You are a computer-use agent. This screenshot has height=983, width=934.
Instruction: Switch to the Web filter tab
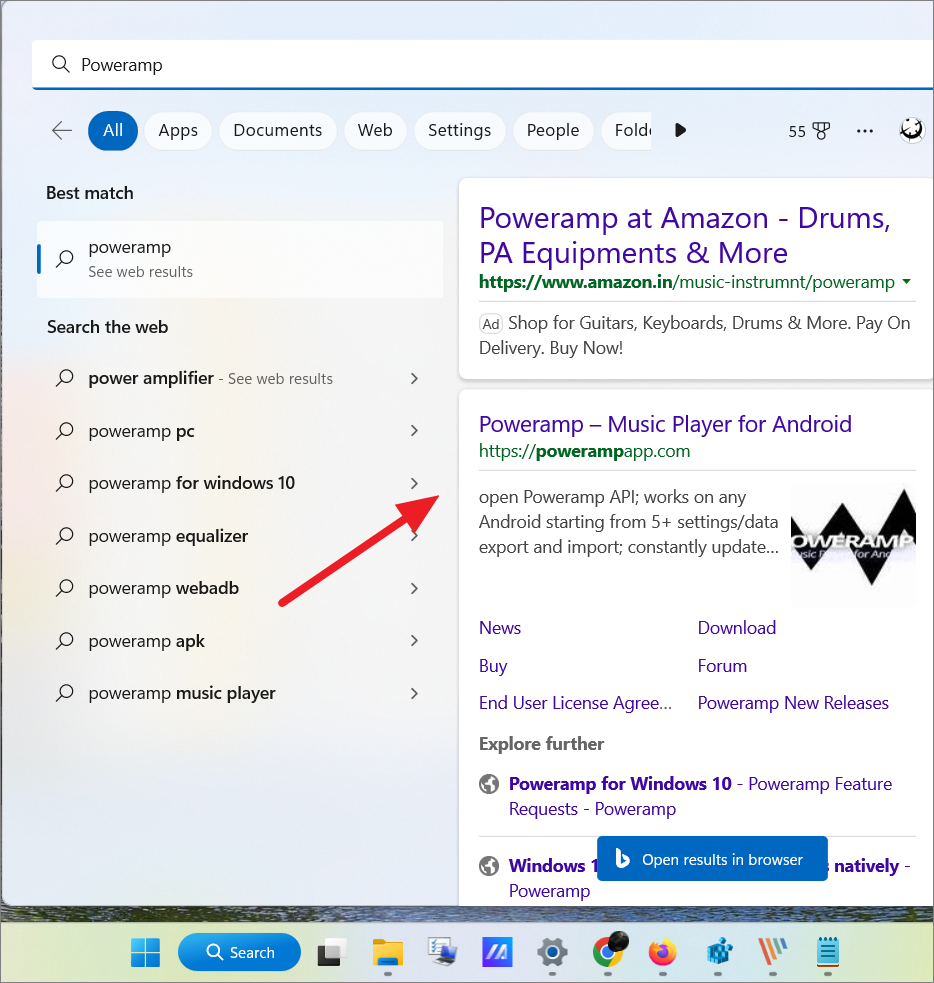(x=375, y=130)
